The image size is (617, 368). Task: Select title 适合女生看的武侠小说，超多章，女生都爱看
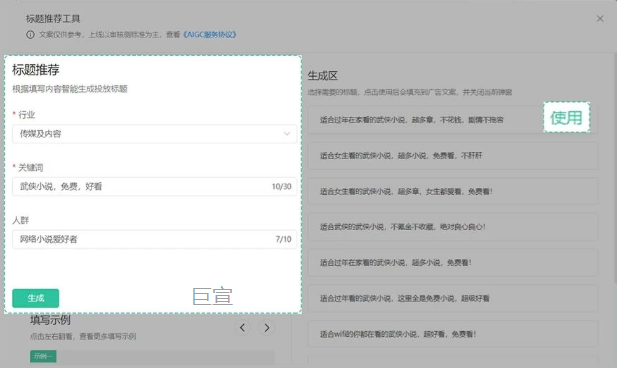coord(453,191)
